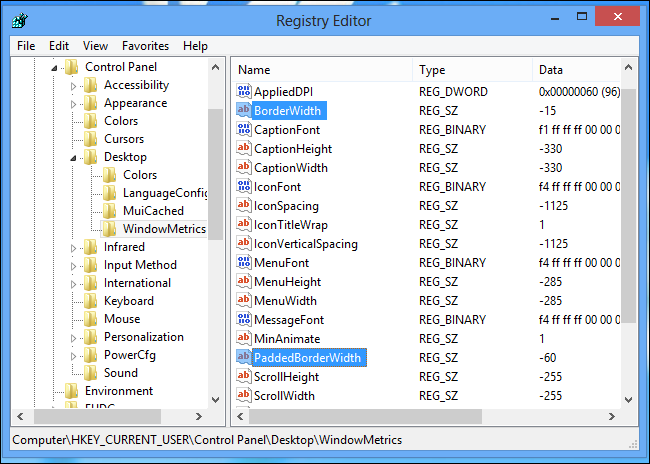Sort values by Data column header
The height and width of the screenshot is (464, 650).
tap(576, 70)
